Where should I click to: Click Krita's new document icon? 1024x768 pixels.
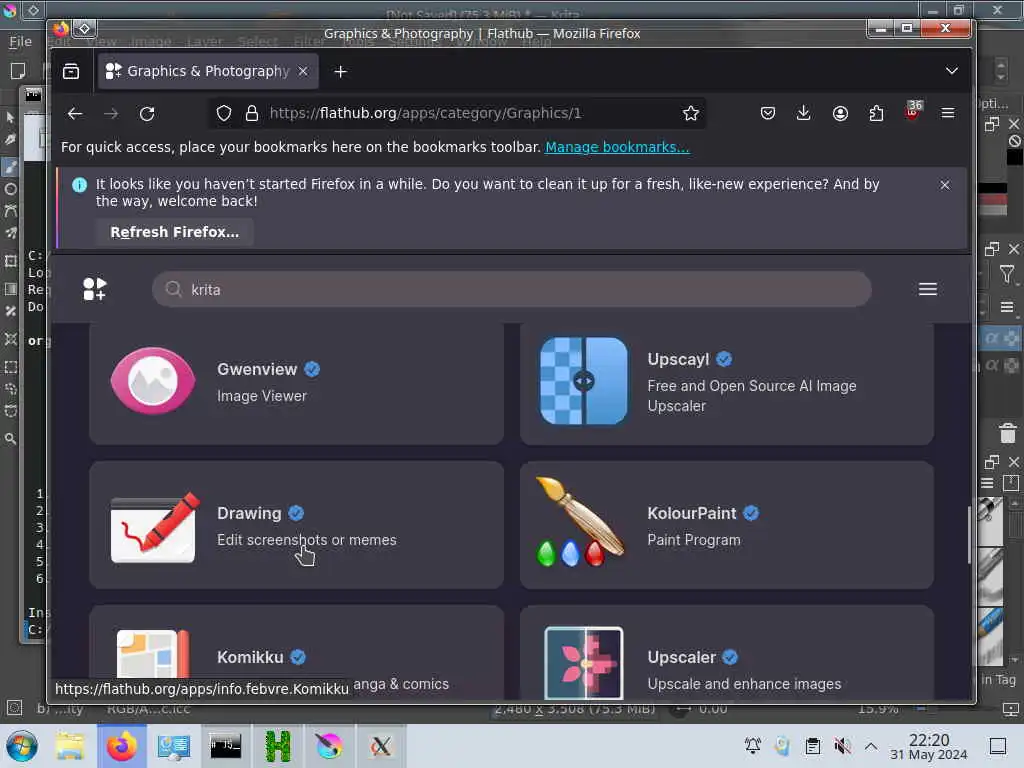coord(18,71)
